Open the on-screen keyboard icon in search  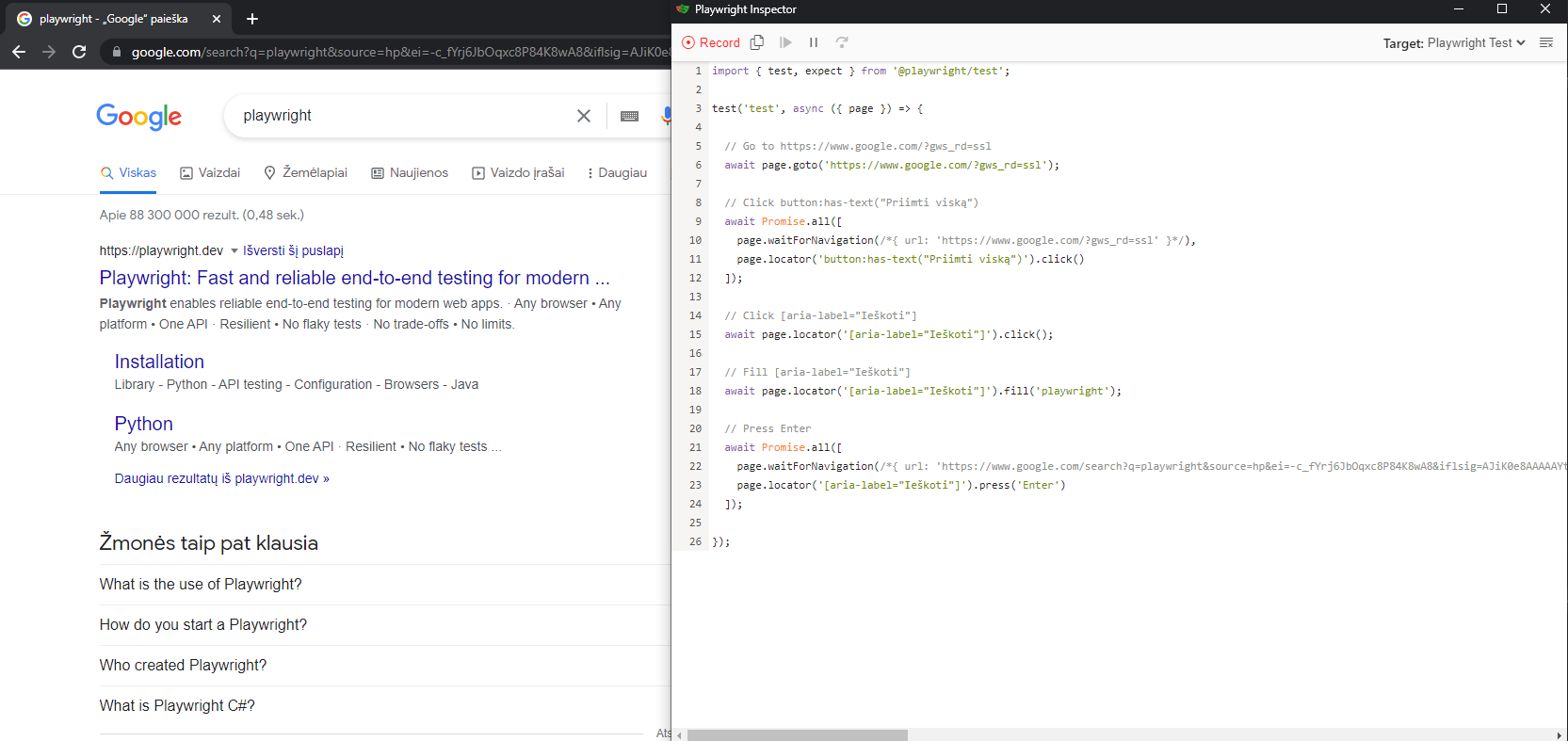tap(629, 116)
